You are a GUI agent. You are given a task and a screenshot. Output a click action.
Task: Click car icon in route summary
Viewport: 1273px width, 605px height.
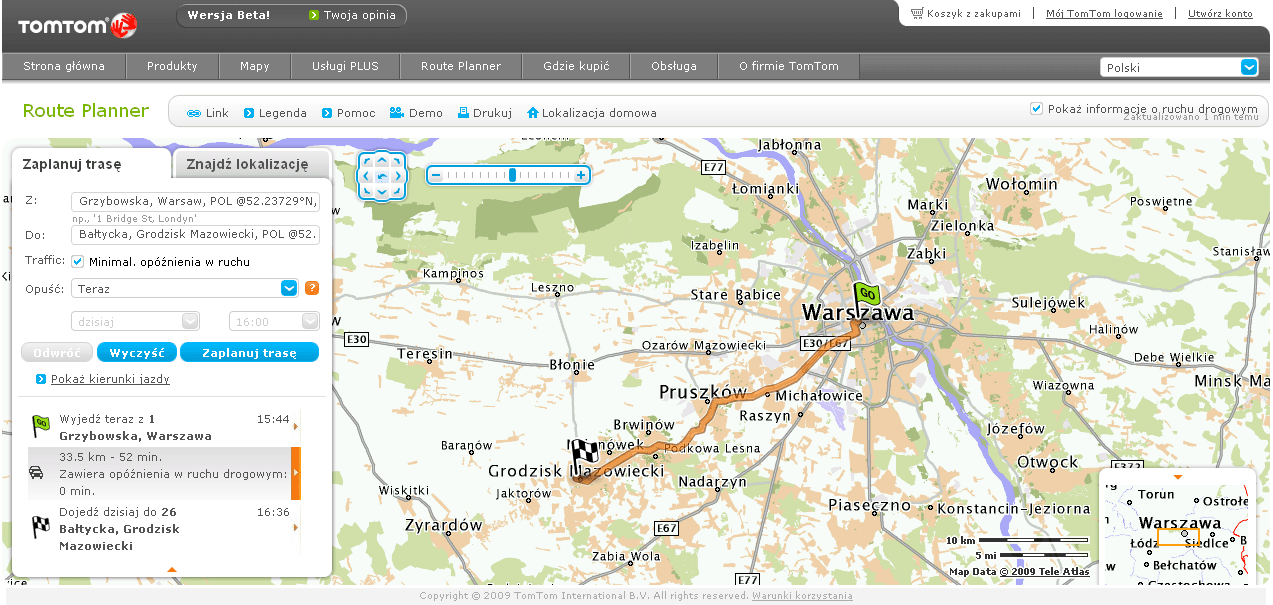[x=36, y=472]
